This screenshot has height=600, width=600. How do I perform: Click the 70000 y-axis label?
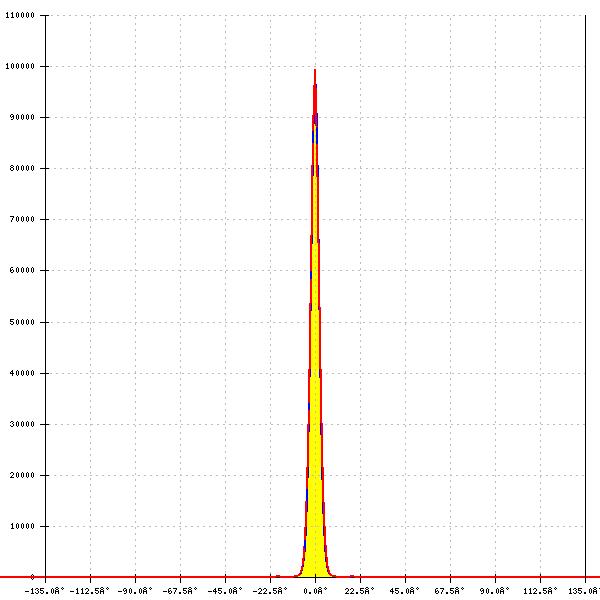pyautogui.click(x=22, y=219)
